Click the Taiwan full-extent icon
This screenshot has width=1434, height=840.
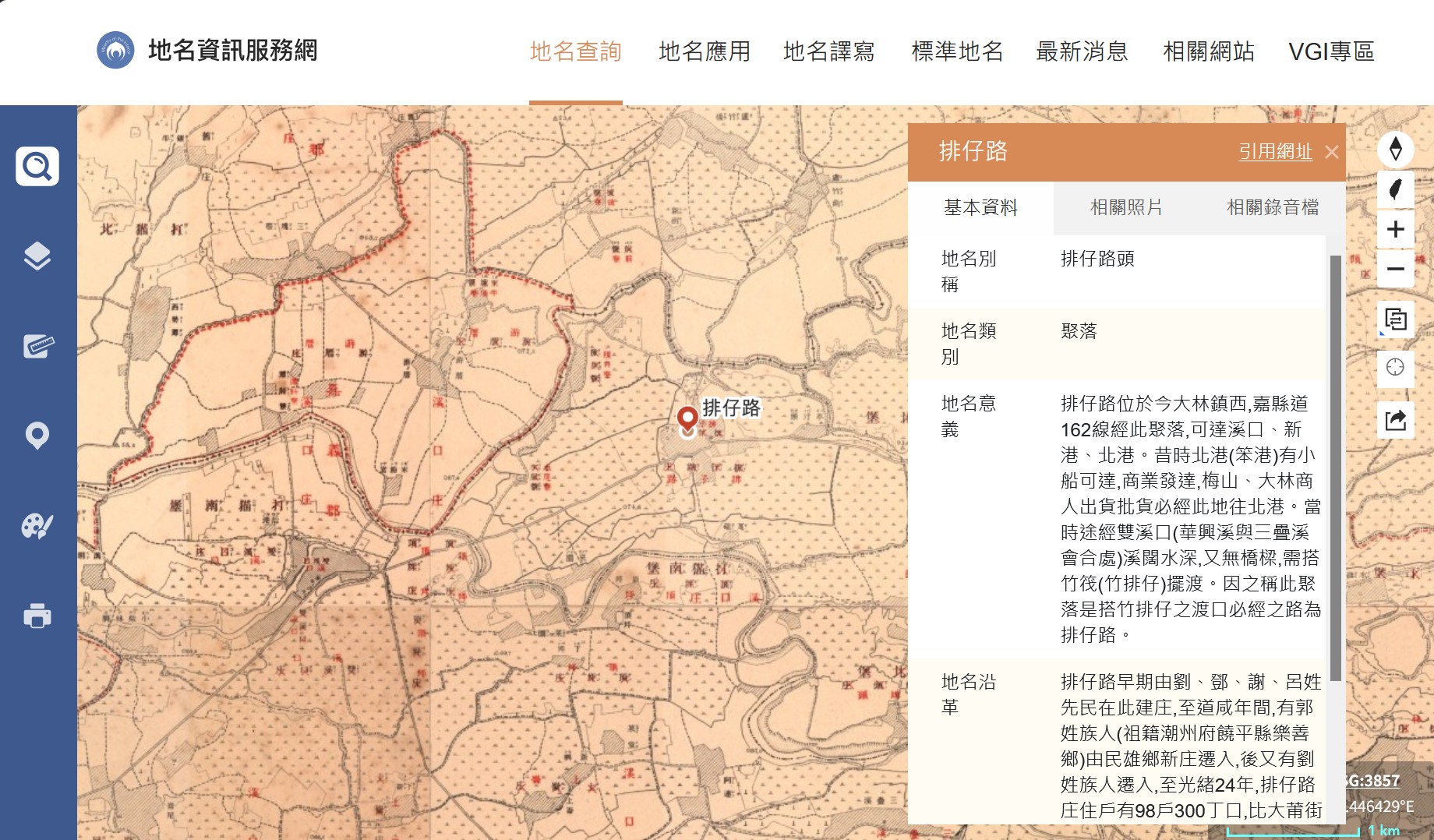click(x=1396, y=189)
